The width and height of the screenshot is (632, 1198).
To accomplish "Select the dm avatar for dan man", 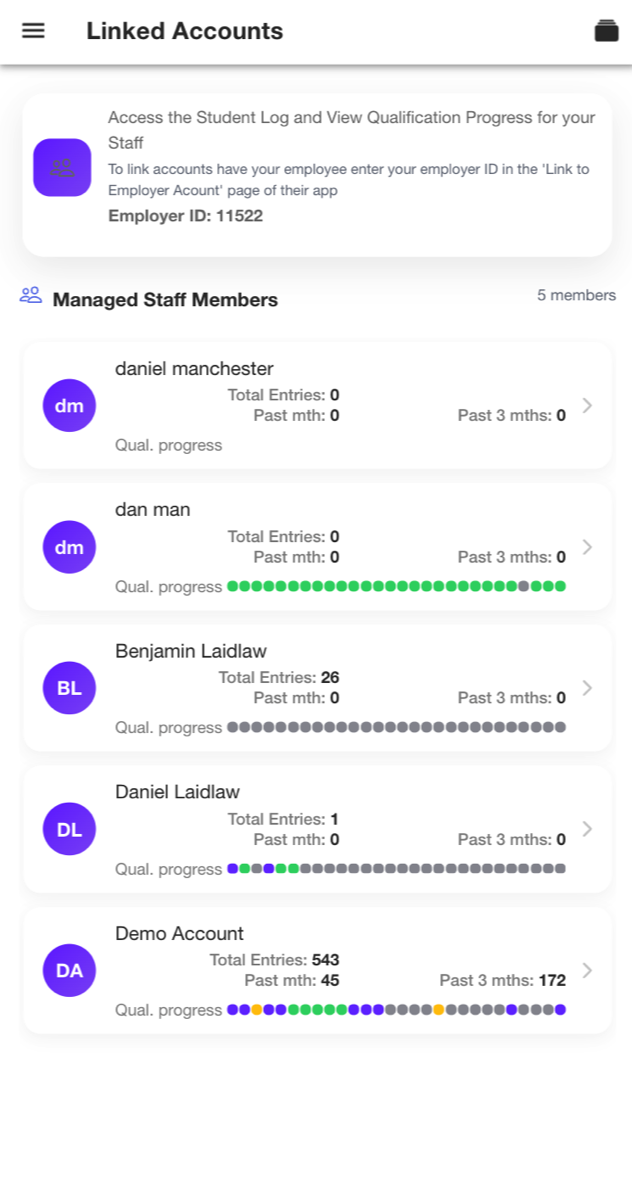I will (70, 547).
